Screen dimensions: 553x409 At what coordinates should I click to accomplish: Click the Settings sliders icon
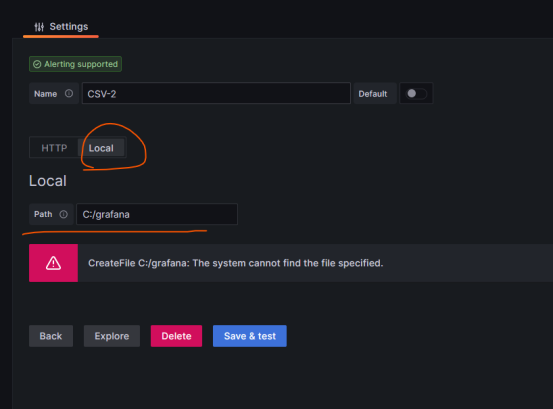tap(39, 27)
